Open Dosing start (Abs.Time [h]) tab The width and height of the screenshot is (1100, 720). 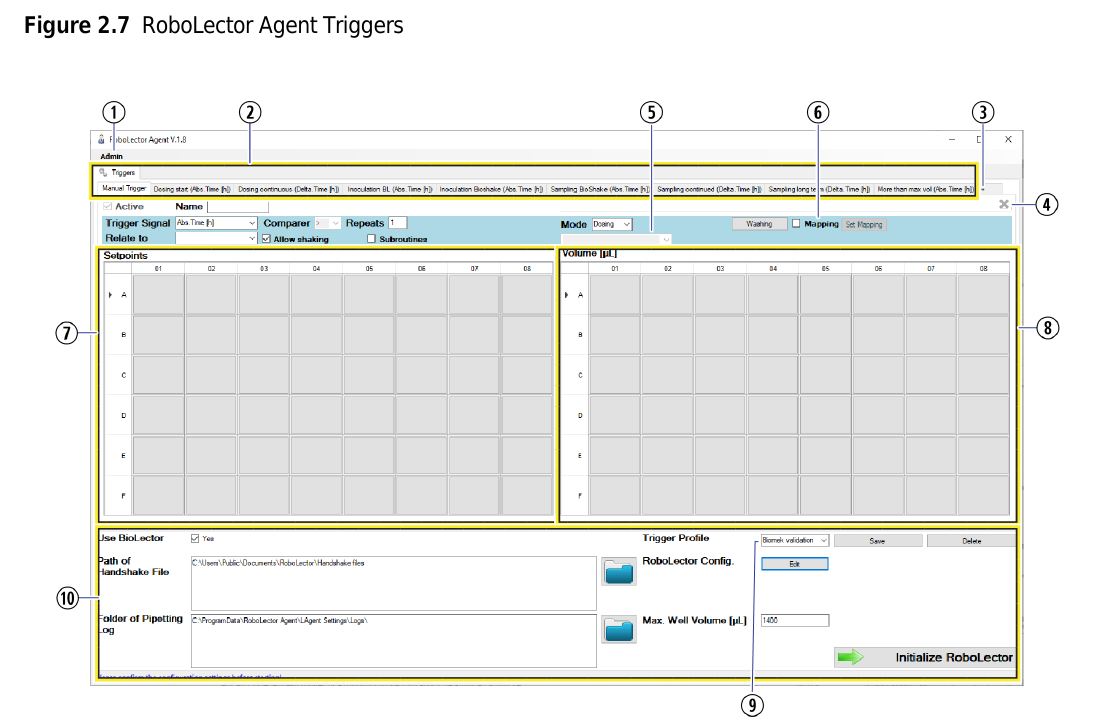click(x=192, y=189)
